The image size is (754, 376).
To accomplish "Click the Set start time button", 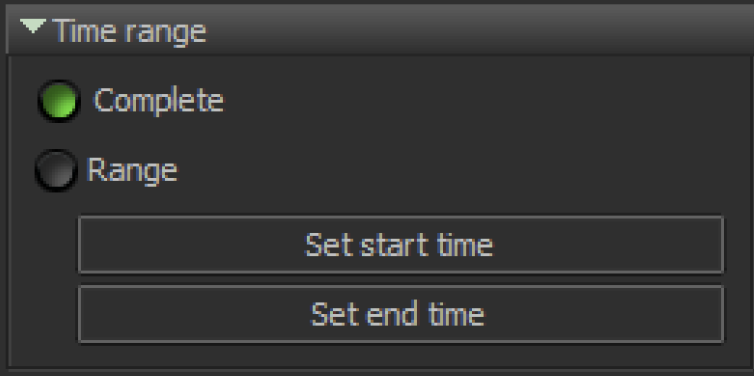I will click(401, 245).
